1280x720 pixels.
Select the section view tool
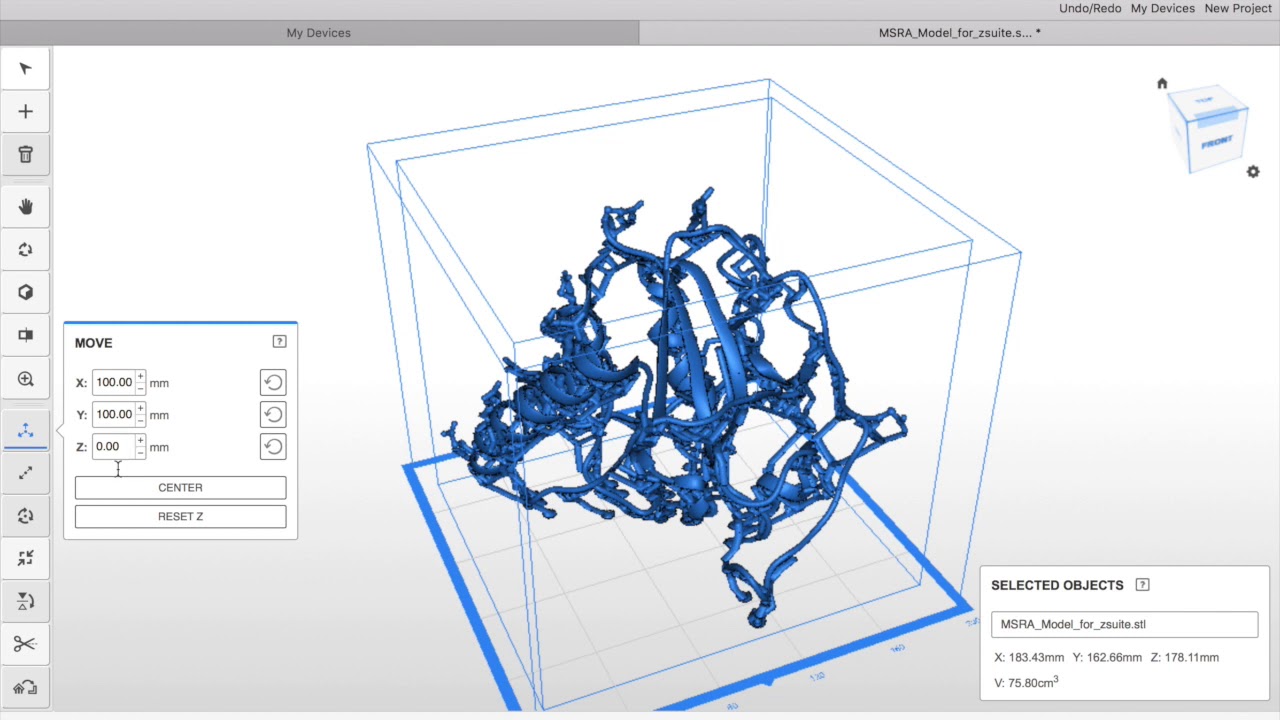26,335
